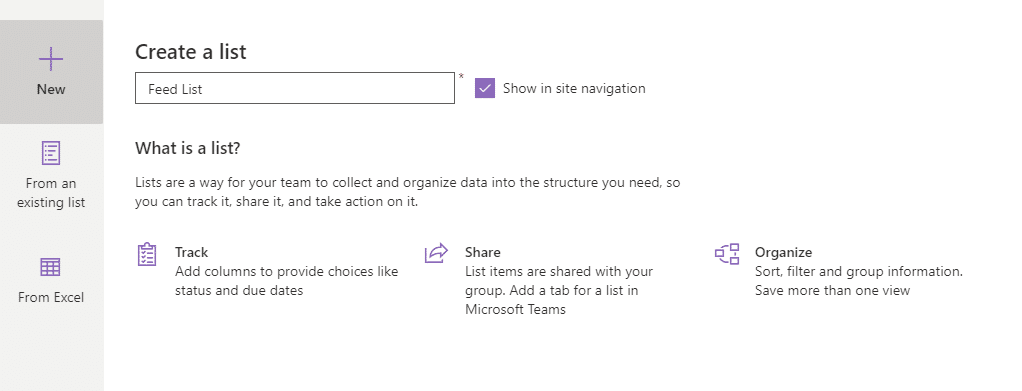Click the Track clipboard icon
This screenshot has height=391, width=1022.
pyautogui.click(x=147, y=254)
